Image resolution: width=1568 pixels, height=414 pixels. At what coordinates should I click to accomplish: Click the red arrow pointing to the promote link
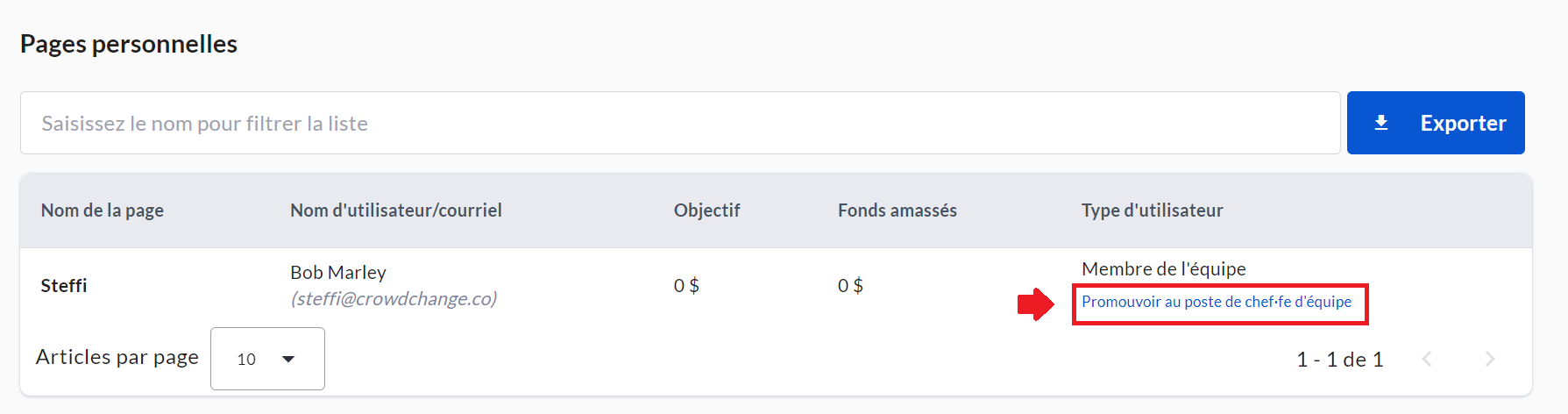(1035, 304)
